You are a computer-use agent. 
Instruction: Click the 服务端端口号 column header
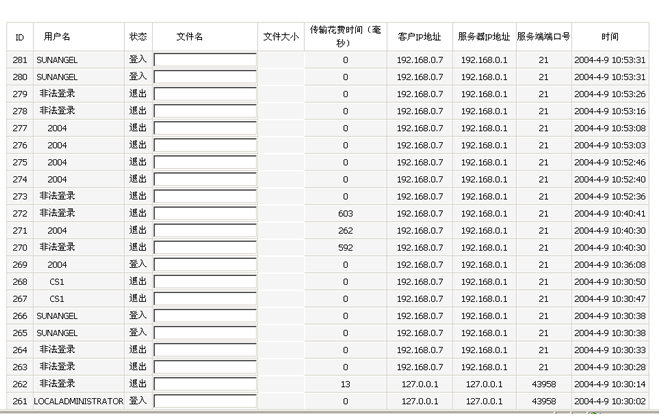(543, 37)
